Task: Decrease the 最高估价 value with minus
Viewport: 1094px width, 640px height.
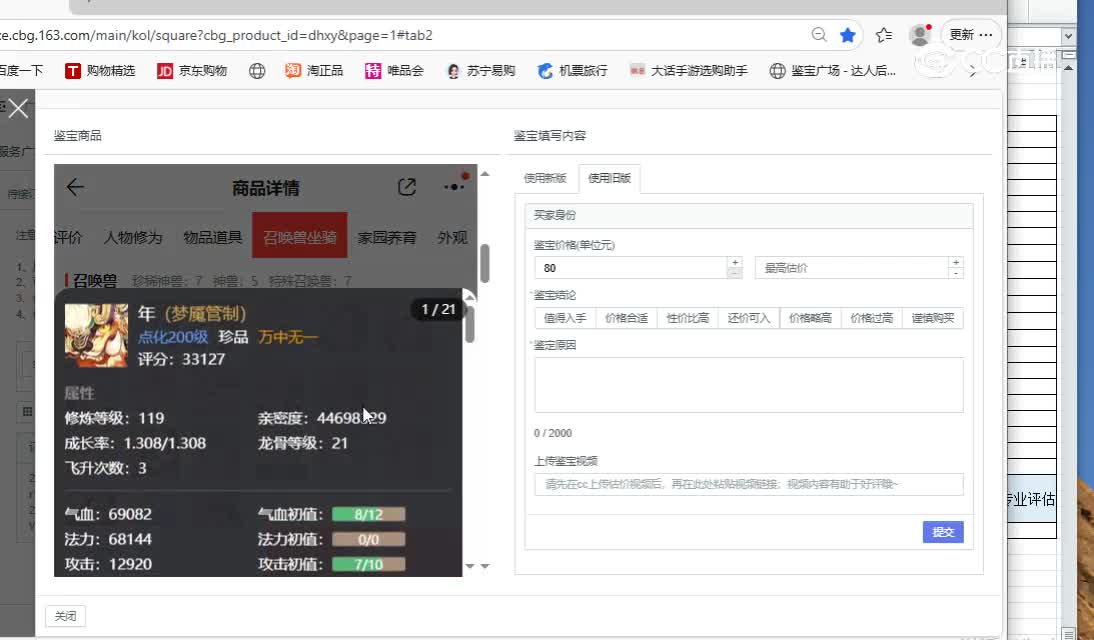Action: pyautogui.click(x=956, y=274)
